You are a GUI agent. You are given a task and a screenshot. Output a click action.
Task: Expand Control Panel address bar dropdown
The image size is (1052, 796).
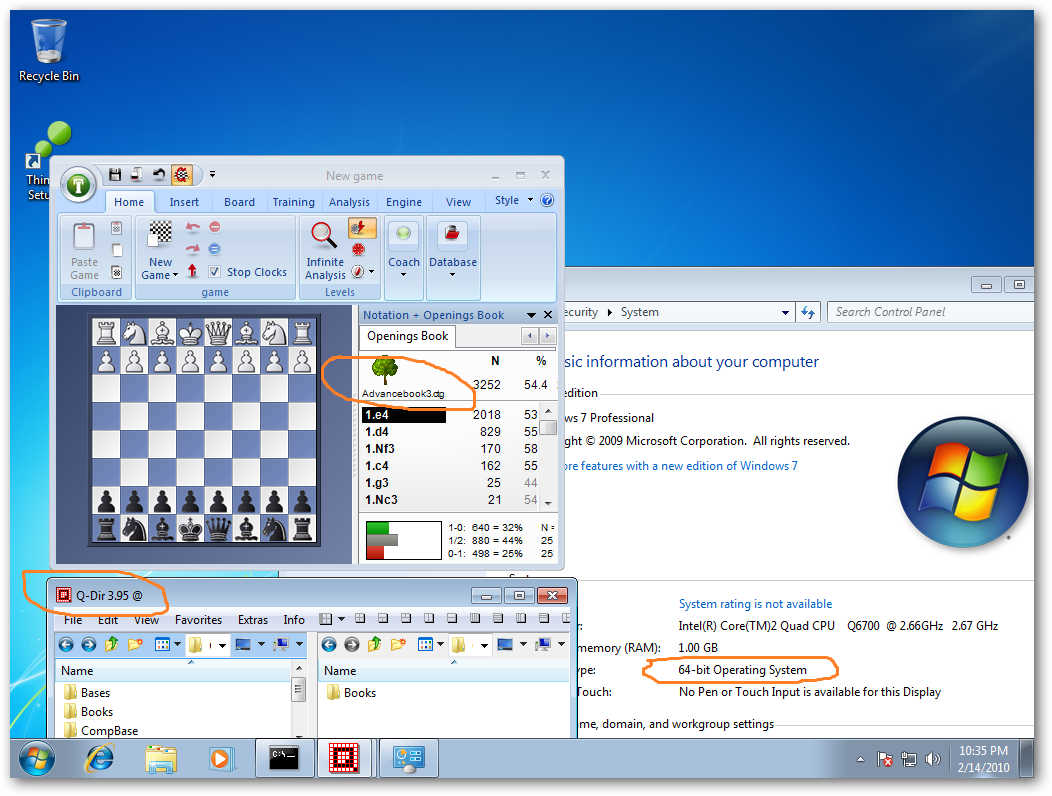point(785,312)
